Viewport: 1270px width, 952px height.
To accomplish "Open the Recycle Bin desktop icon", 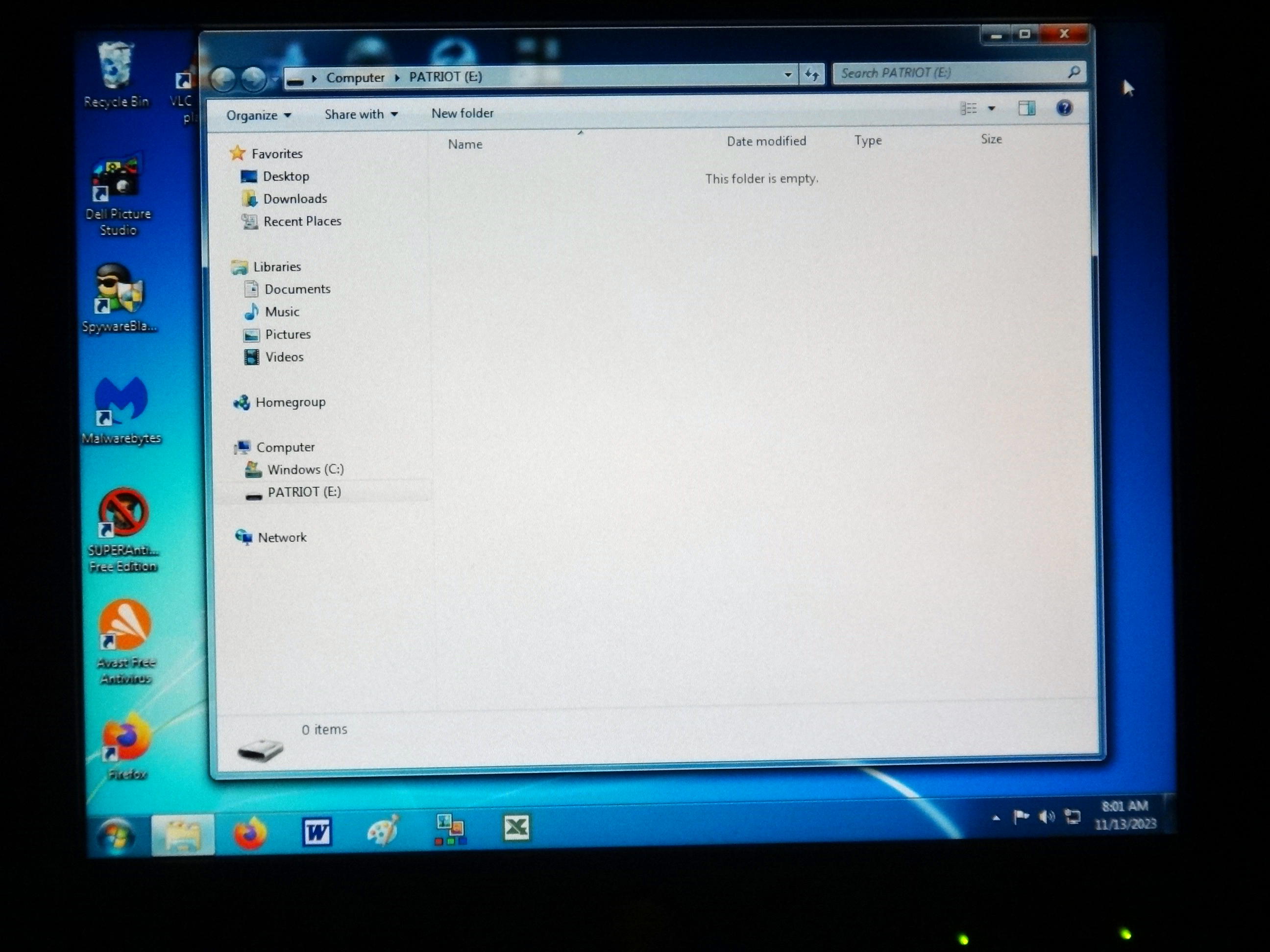I will 116,74.
